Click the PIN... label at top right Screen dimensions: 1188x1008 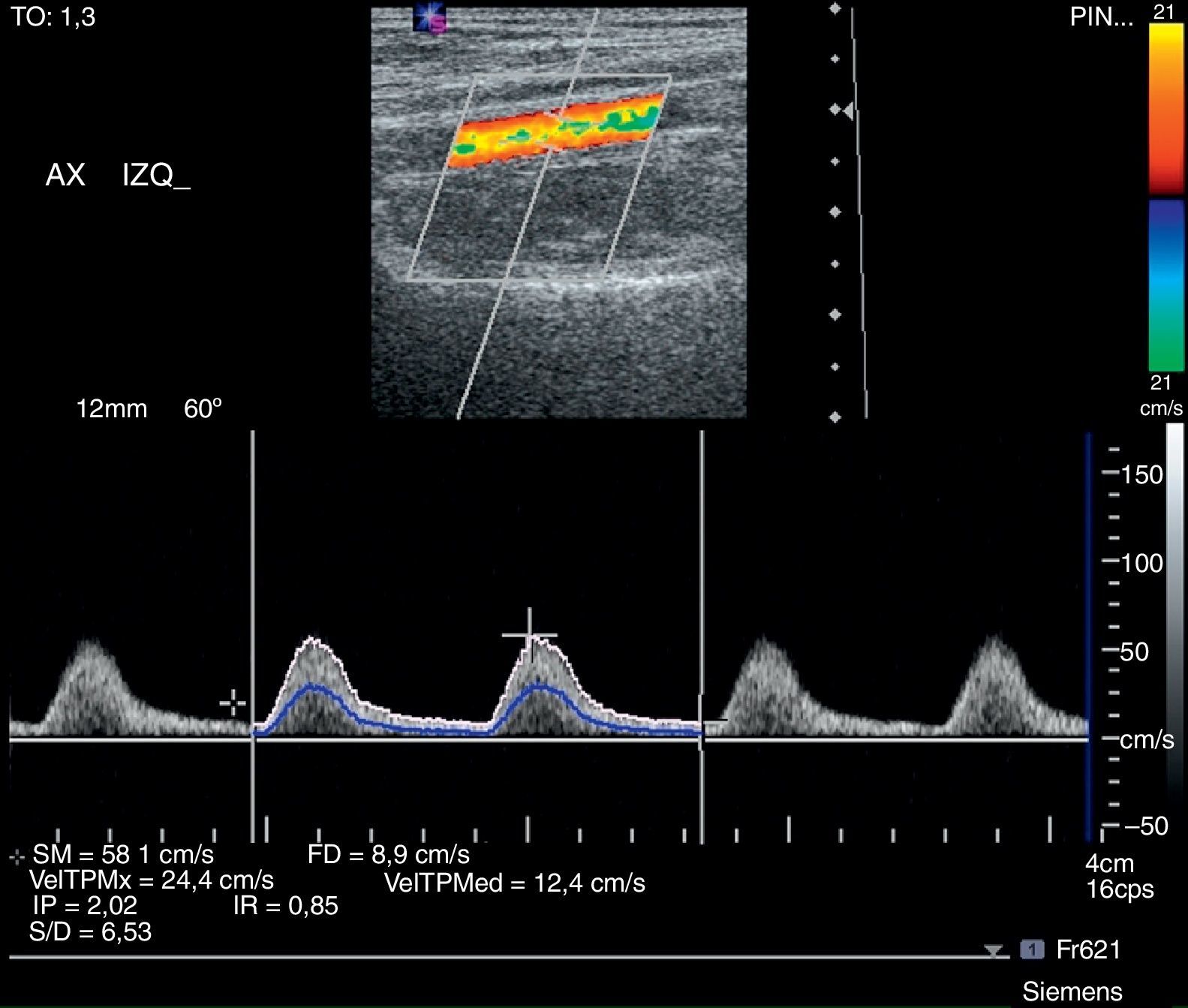click(x=1101, y=17)
